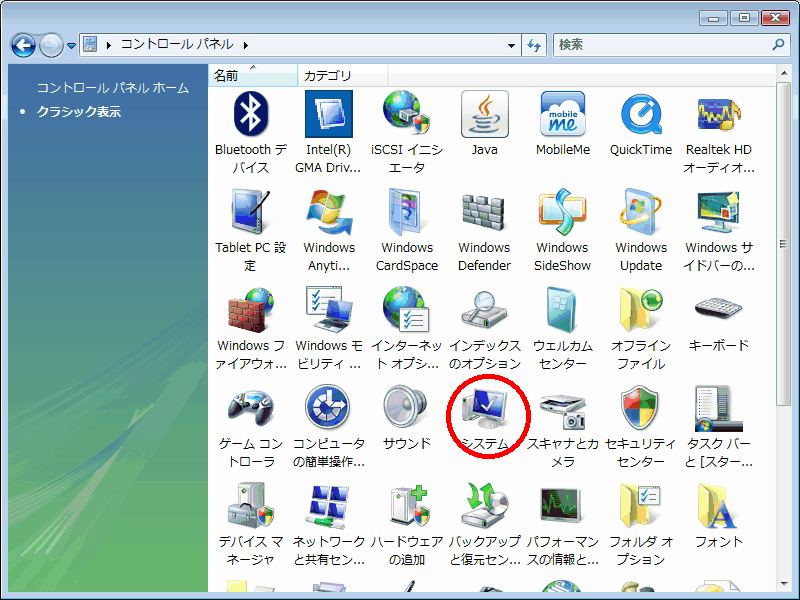This screenshot has height=600, width=800.
Task: Open インターネット オプション
Action: click(x=407, y=329)
